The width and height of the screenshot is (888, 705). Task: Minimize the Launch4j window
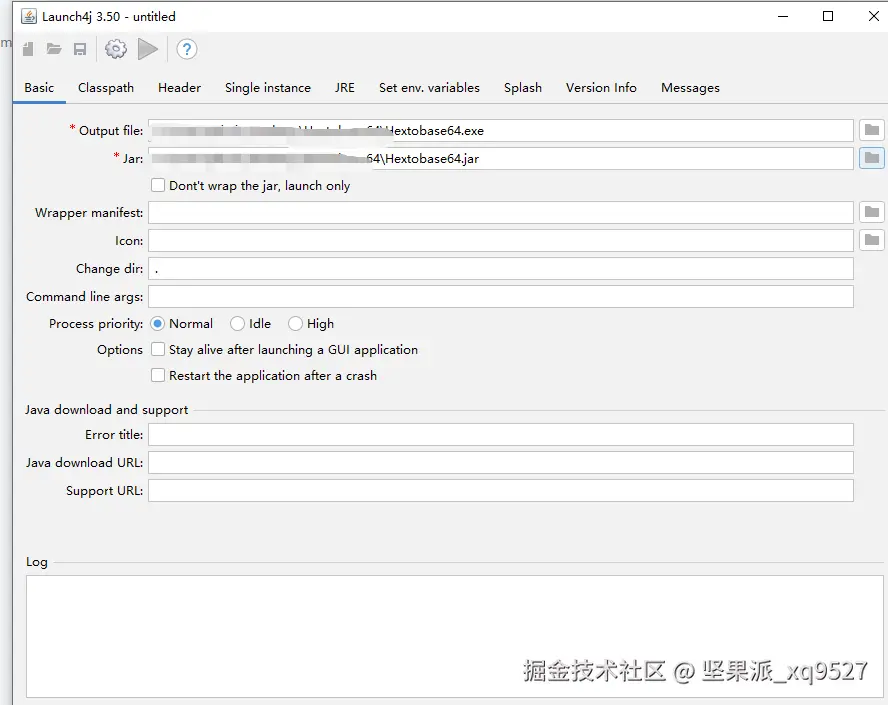pyautogui.click(x=783, y=16)
